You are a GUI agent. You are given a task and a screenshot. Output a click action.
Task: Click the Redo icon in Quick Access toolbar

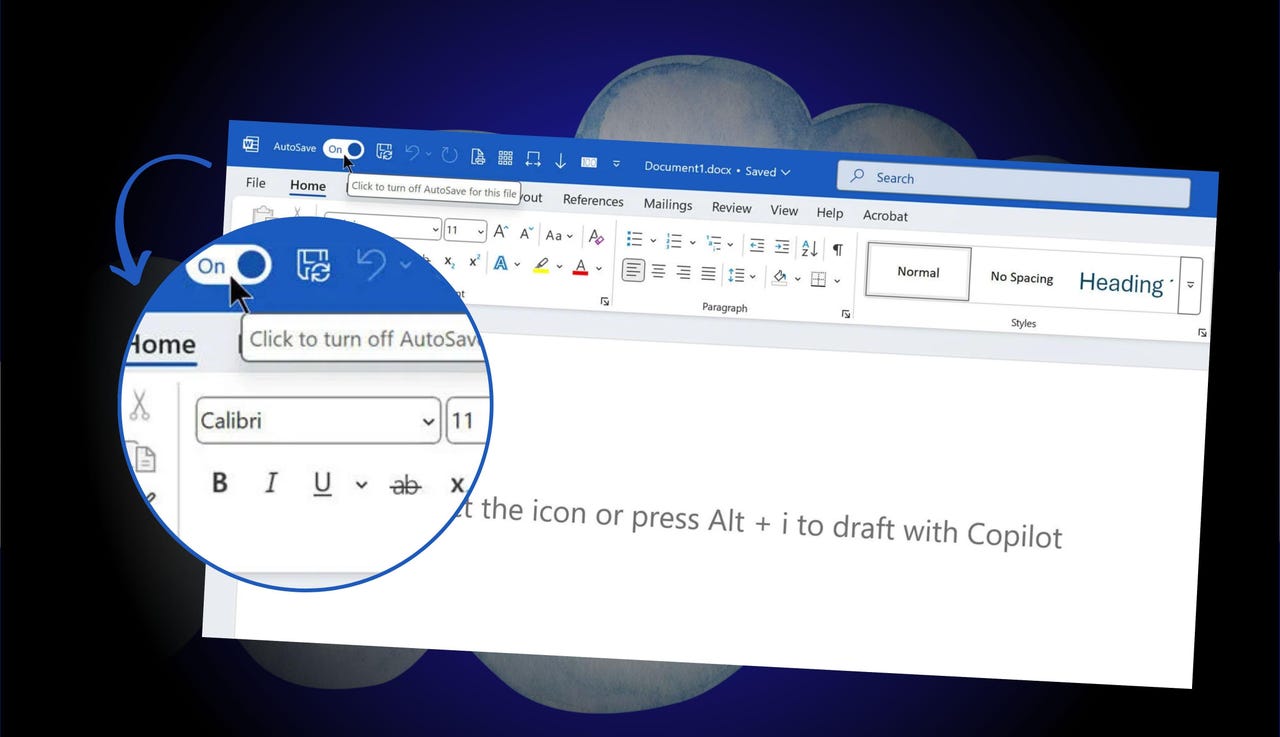[x=449, y=155]
